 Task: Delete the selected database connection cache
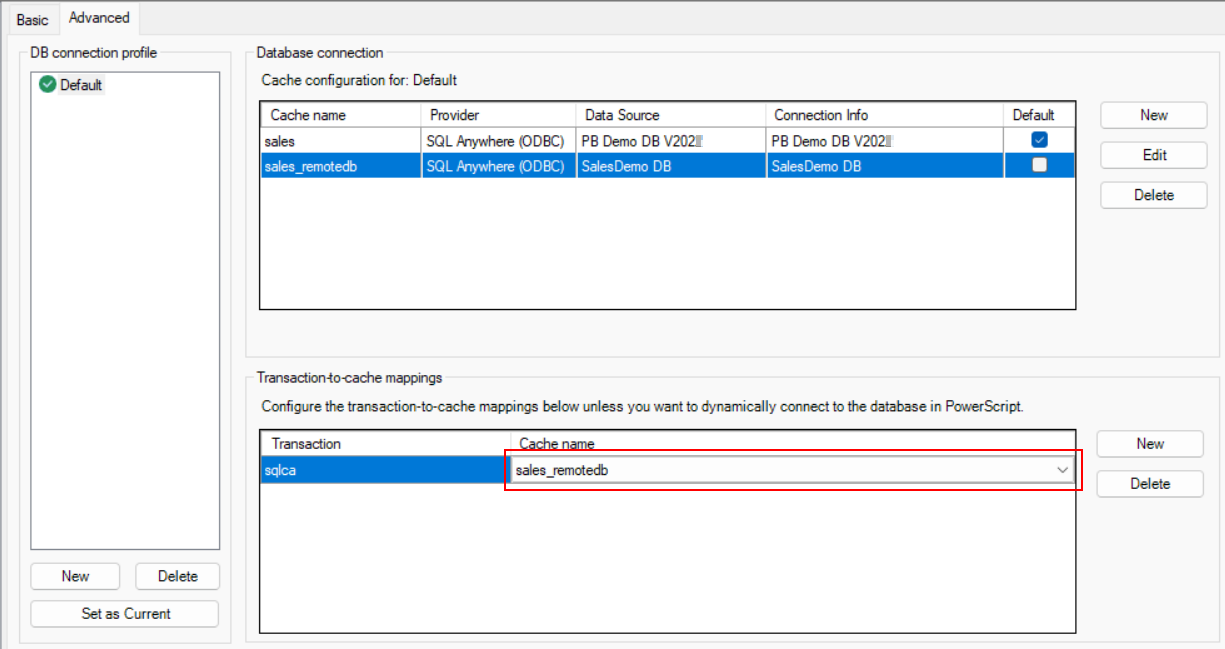[1153, 195]
